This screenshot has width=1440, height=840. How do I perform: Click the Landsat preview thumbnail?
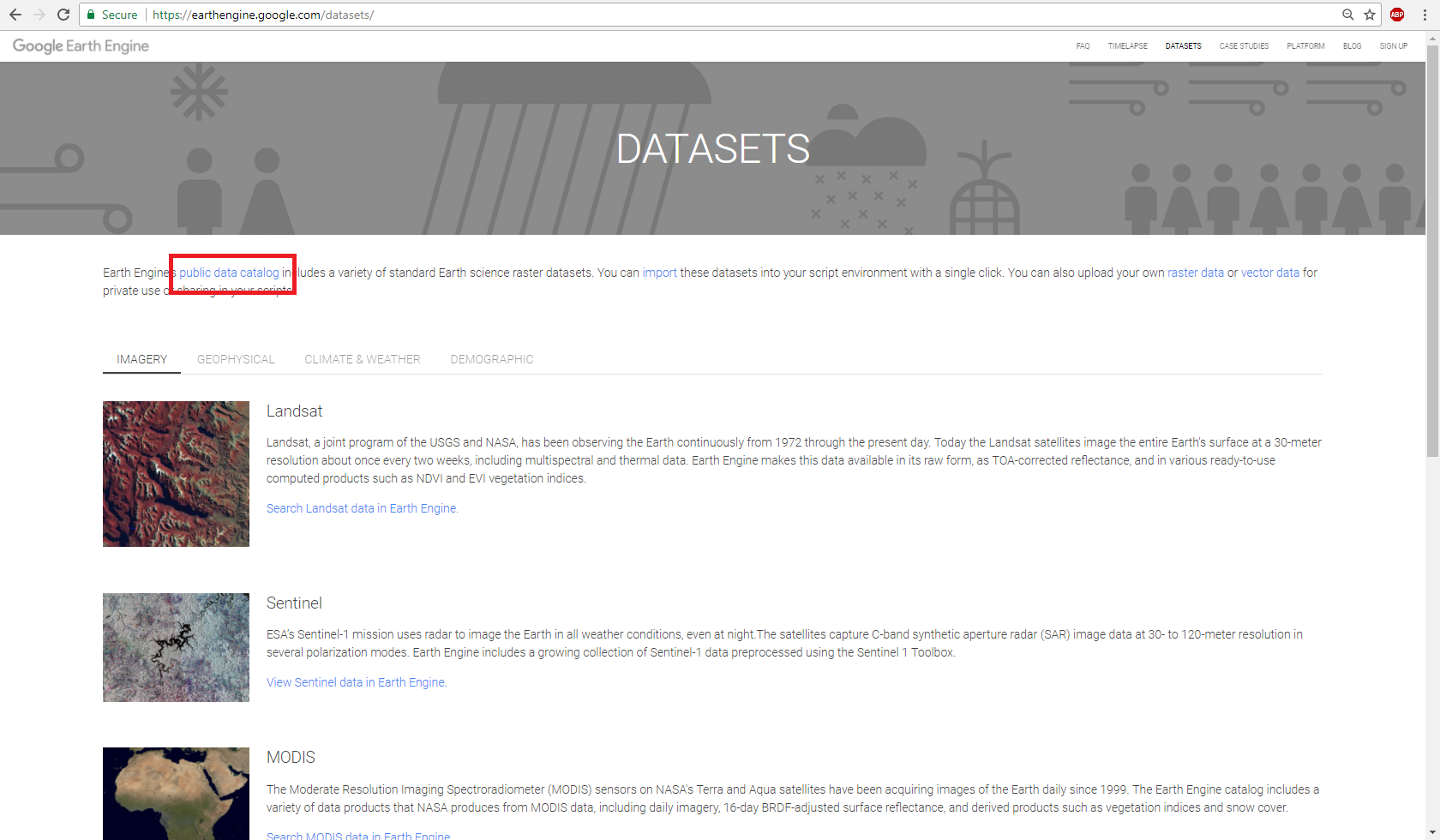176,473
